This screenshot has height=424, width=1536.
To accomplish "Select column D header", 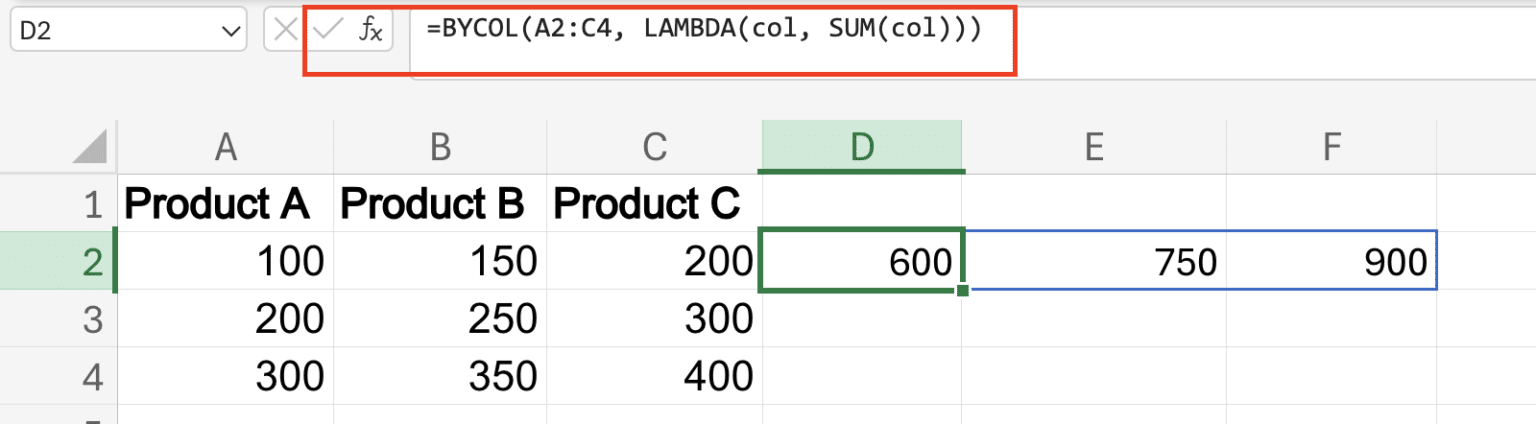I will pos(862,147).
